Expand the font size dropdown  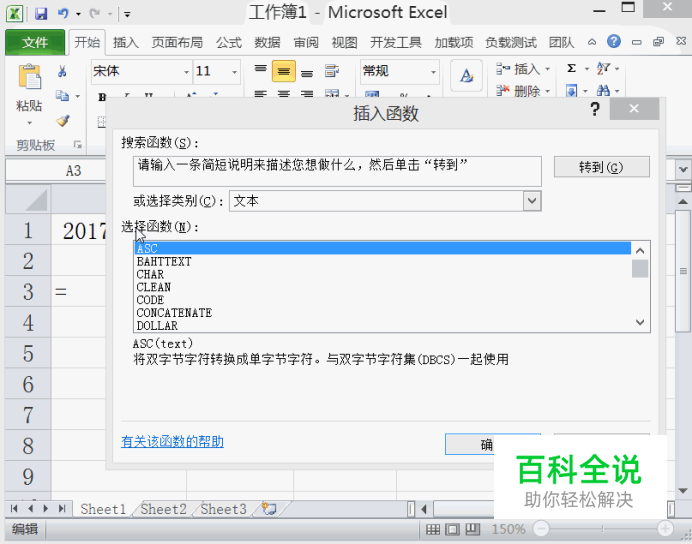click(x=234, y=71)
